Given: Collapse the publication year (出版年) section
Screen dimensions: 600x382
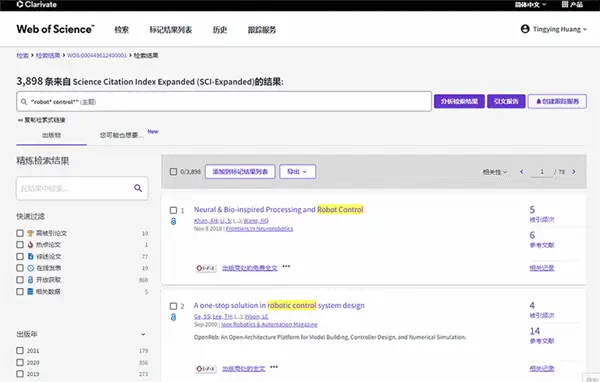Looking at the screenshot, I should 143,334.
